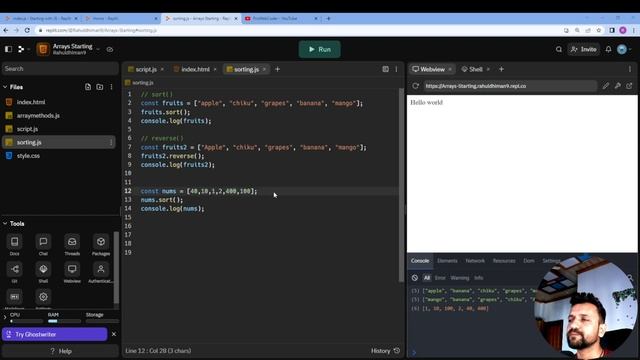Open Files panel three-dot menu
The width and height of the screenshot is (640, 360).
(x=111, y=87)
